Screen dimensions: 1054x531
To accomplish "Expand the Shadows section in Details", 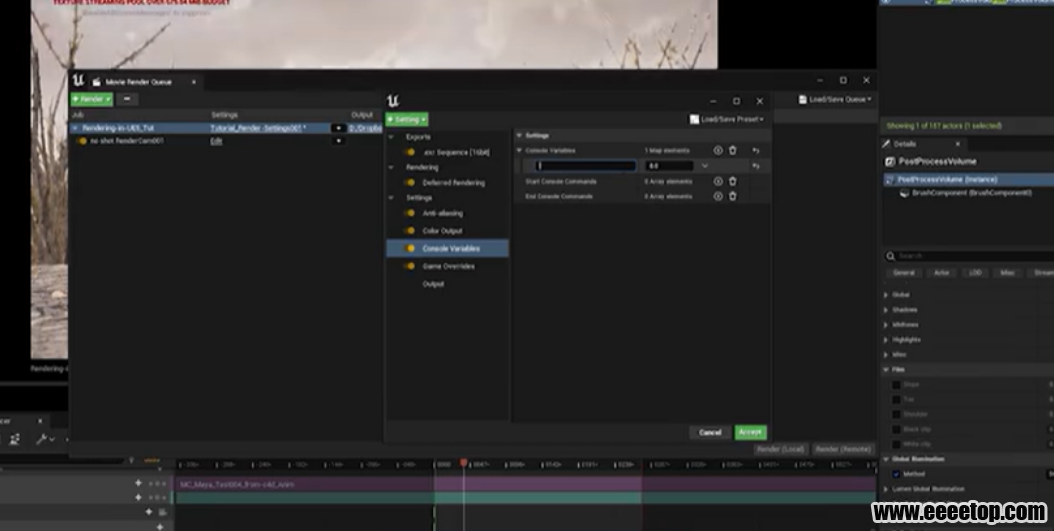I will [x=886, y=310].
